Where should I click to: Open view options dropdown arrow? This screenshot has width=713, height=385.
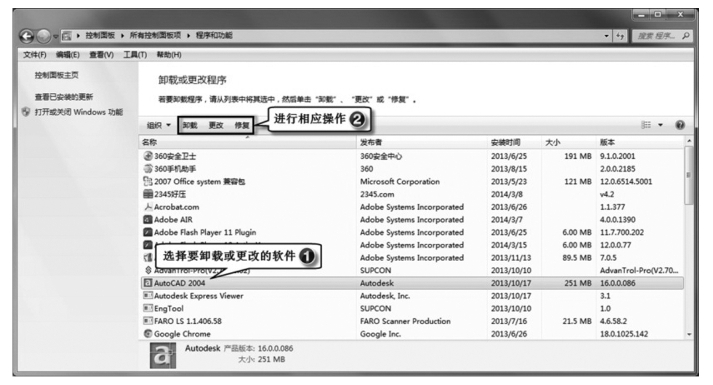(660, 125)
